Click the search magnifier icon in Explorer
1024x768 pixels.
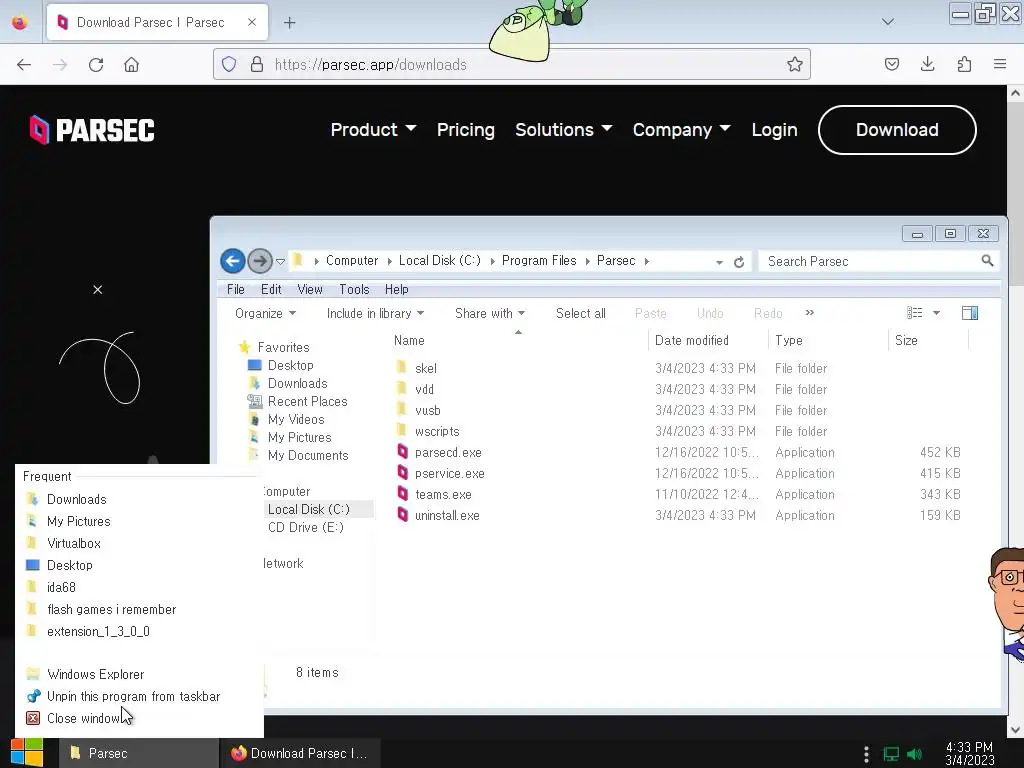(x=987, y=261)
